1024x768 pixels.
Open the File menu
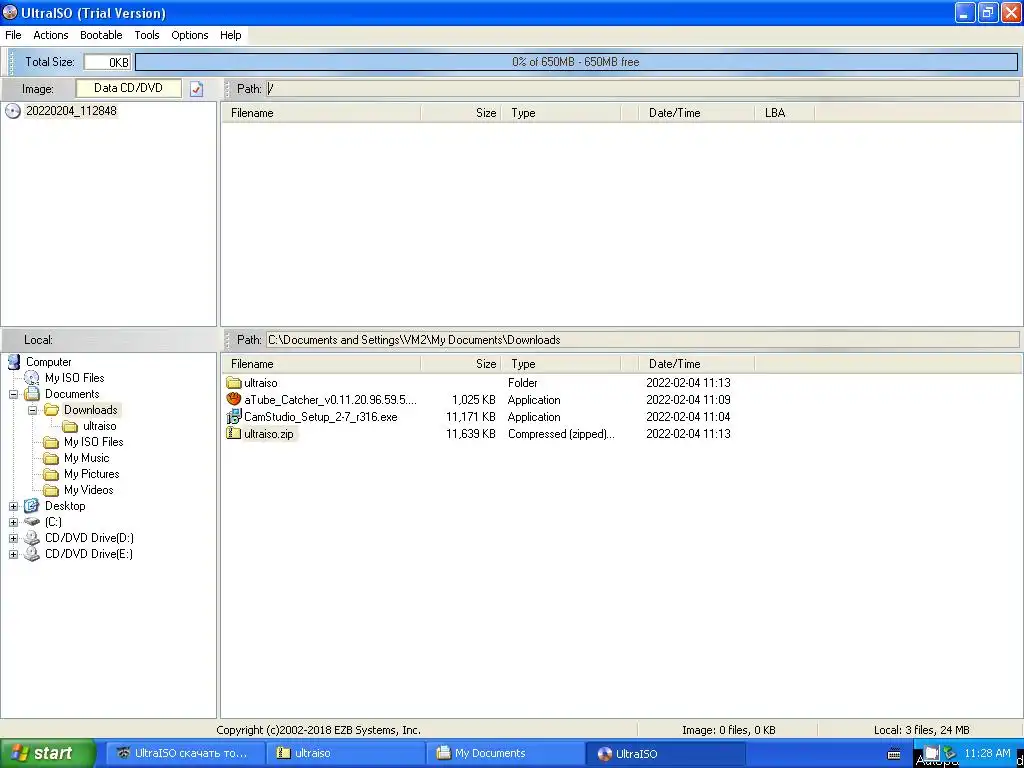[x=13, y=35]
